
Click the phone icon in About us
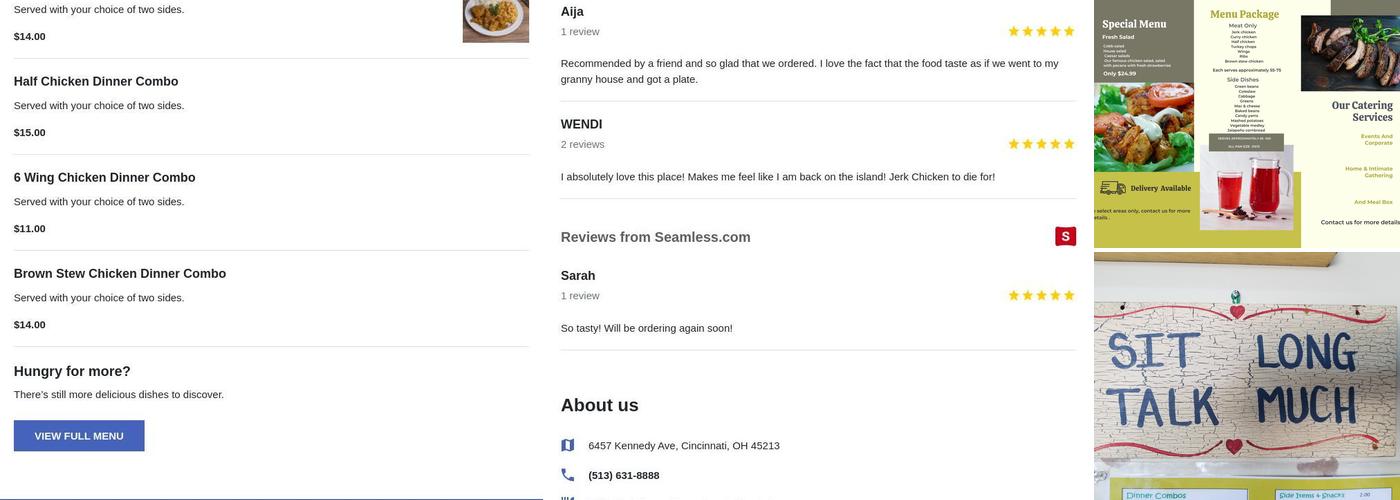[568, 475]
